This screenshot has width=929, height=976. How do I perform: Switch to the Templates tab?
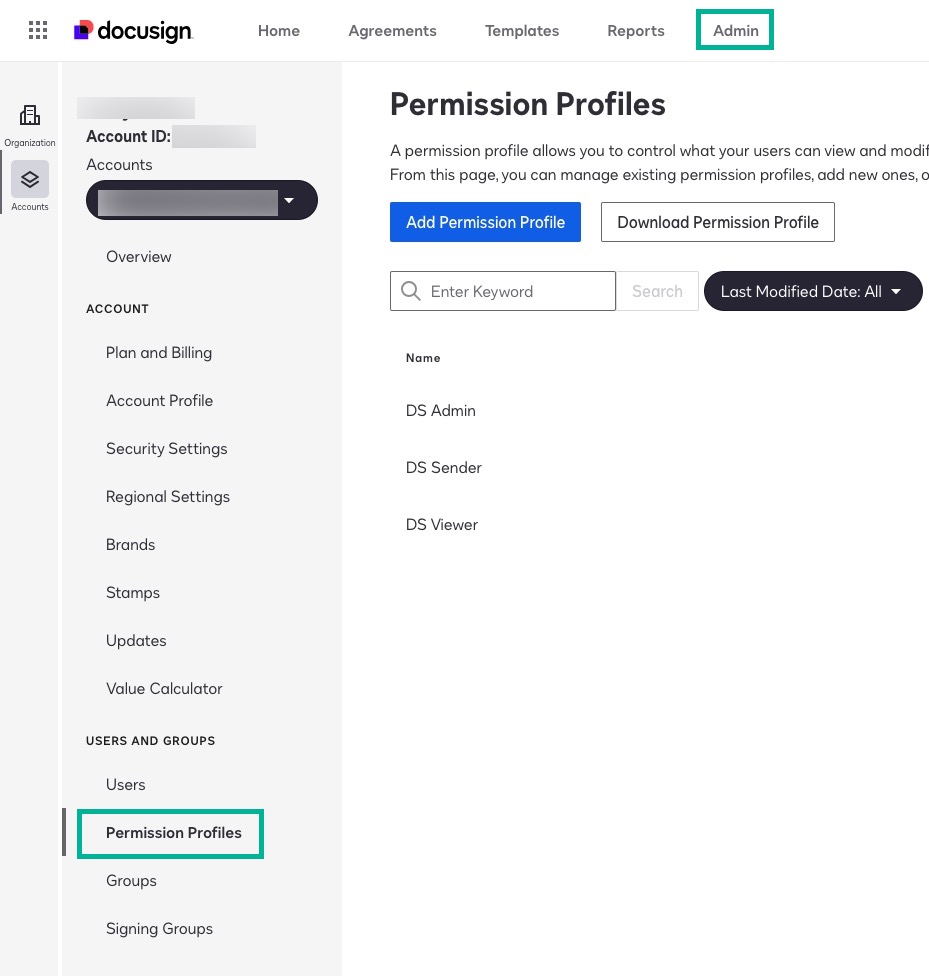point(522,31)
